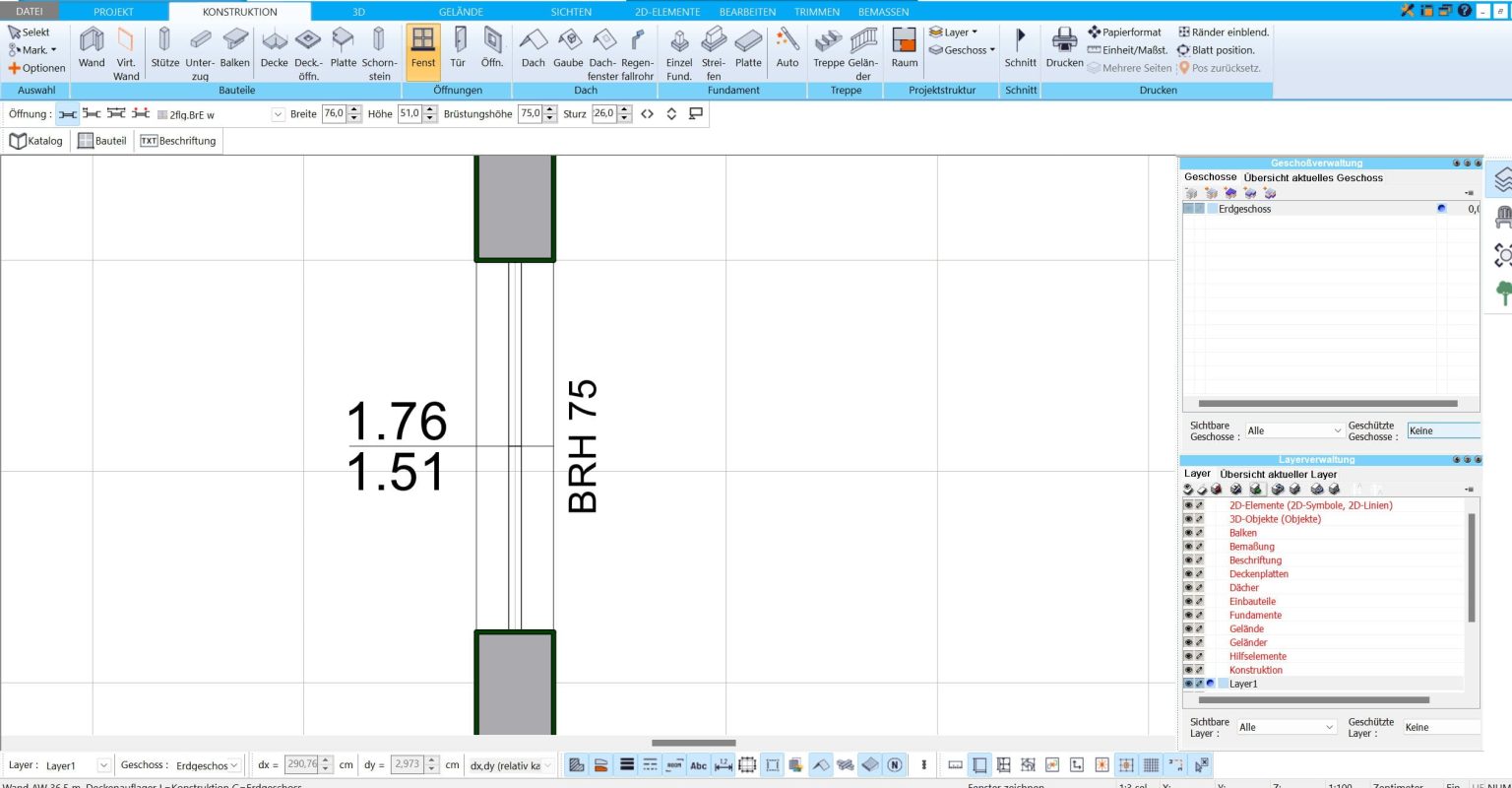
Task: Open the Geschoss Erdgeschoss dropdown
Action: pos(207,765)
